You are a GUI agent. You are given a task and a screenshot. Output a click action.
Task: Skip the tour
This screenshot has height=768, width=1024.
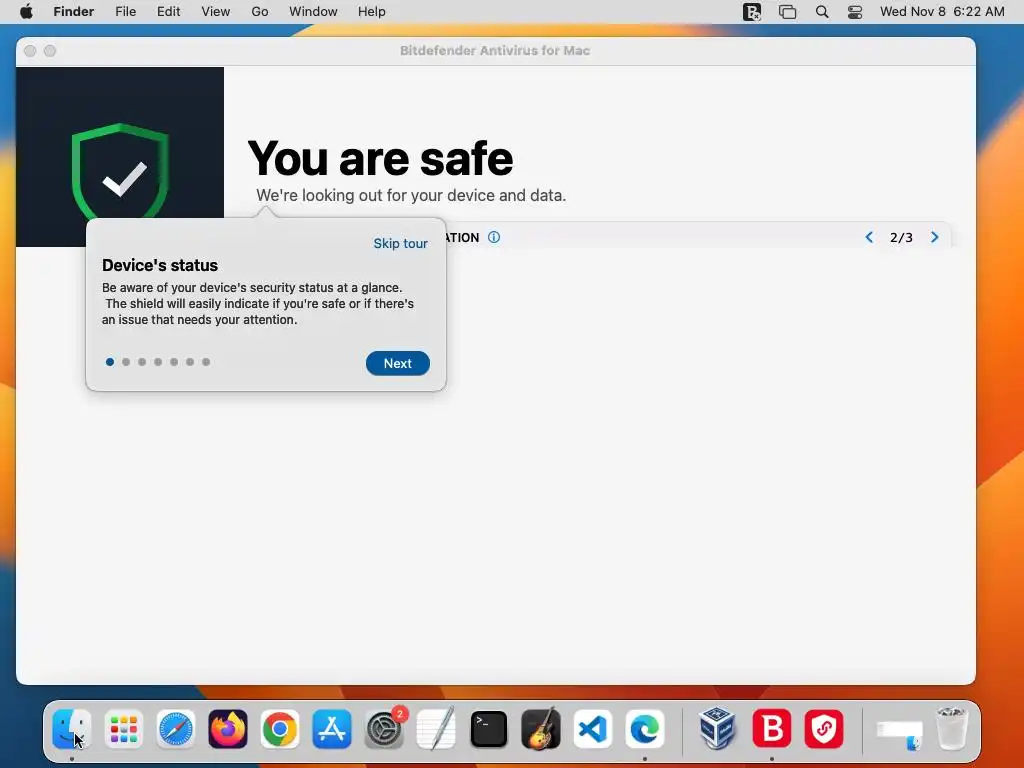click(400, 244)
